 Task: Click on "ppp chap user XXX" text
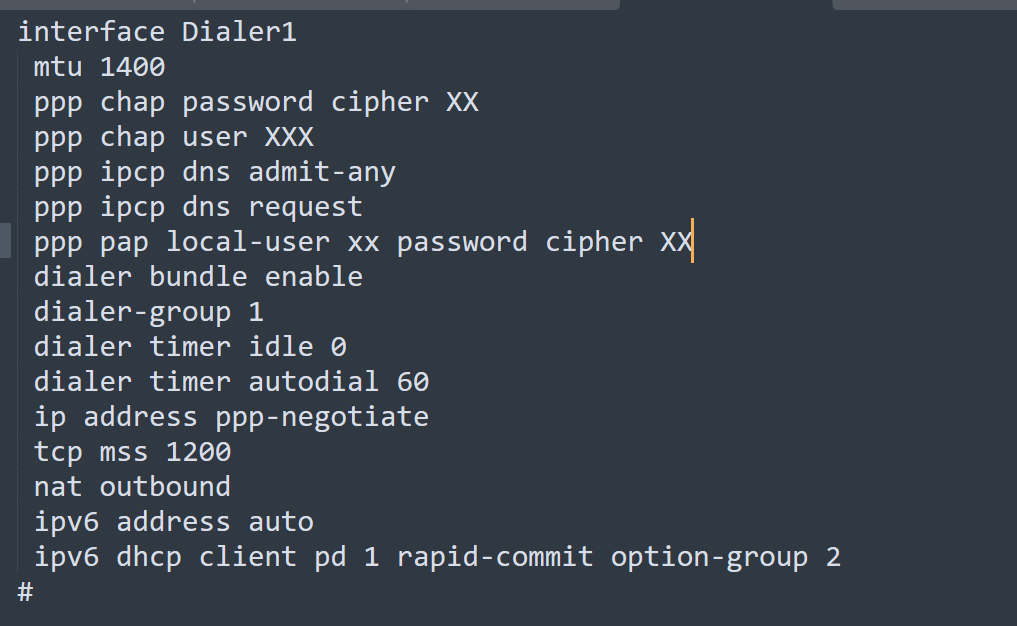click(x=173, y=137)
